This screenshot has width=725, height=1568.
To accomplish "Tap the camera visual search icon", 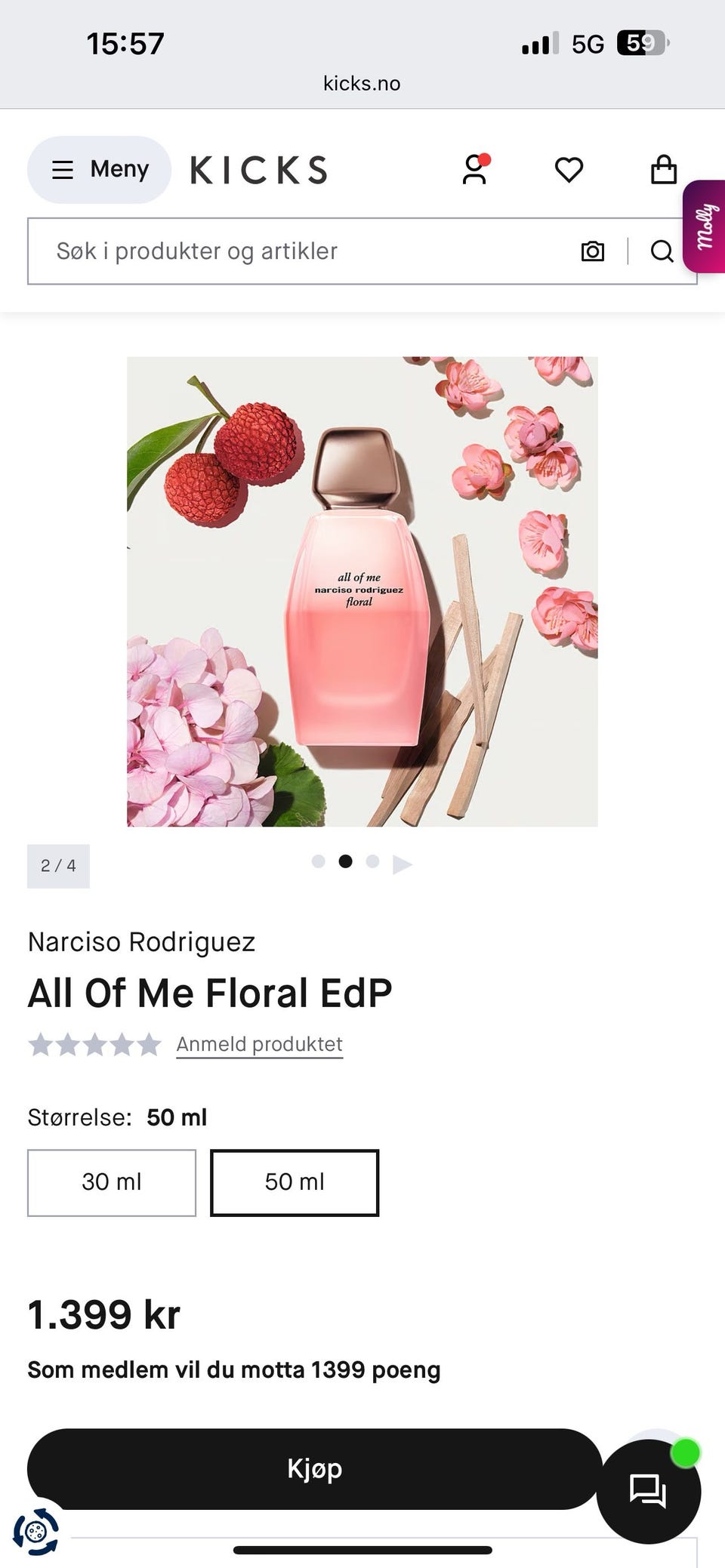I will 592,251.
